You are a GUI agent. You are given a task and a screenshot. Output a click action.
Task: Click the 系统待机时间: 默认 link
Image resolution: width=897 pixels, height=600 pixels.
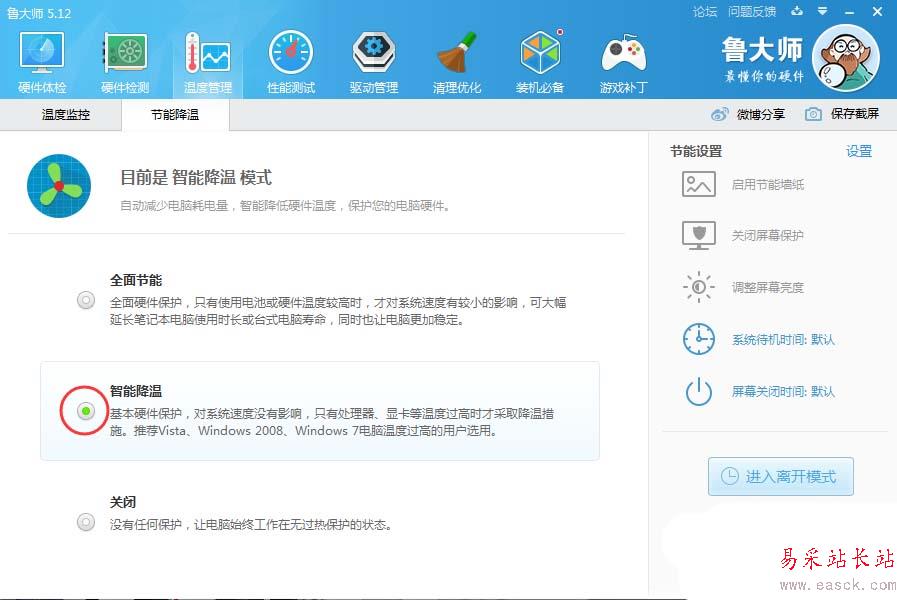[x=783, y=339]
